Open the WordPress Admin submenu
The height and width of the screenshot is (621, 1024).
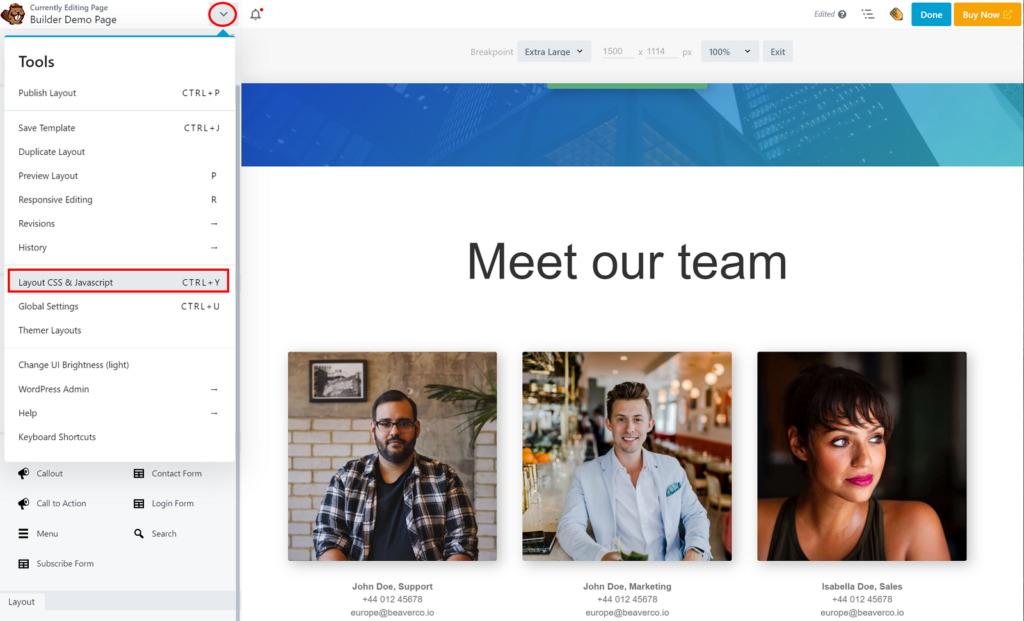click(119, 389)
